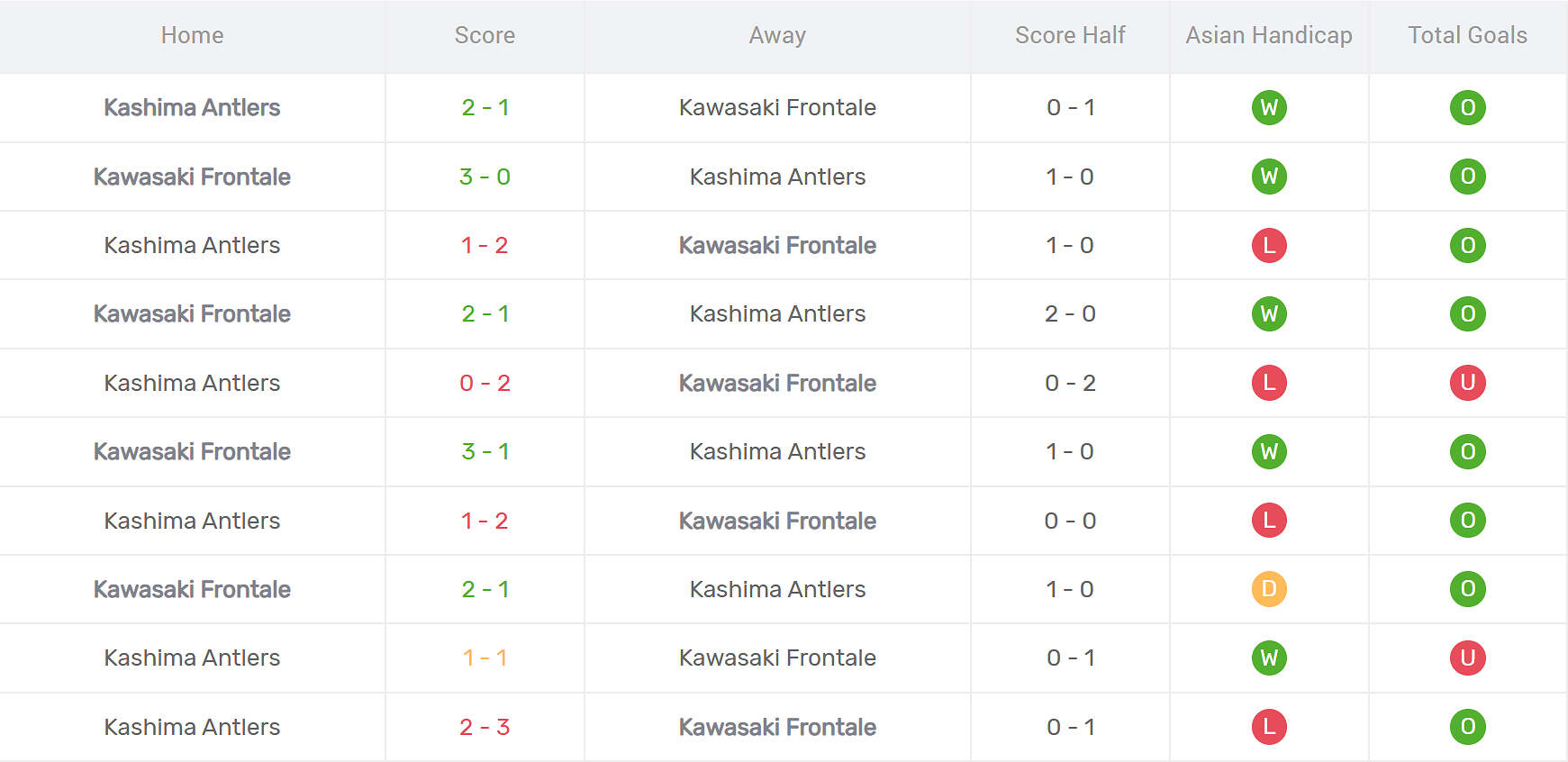Open the 1 - 1 drawn match score
Image resolution: width=1568 pixels, height=762 pixels.
click(x=485, y=658)
